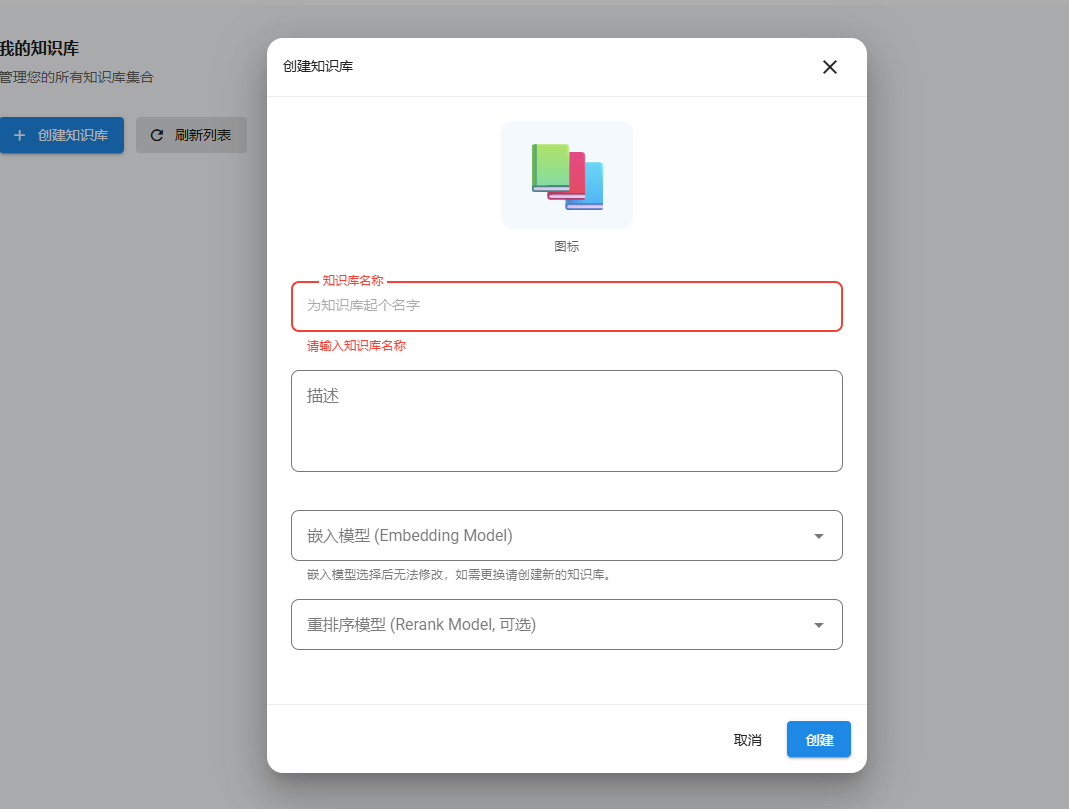
Task: Click the 图标 label under the books
Action: pyautogui.click(x=567, y=246)
